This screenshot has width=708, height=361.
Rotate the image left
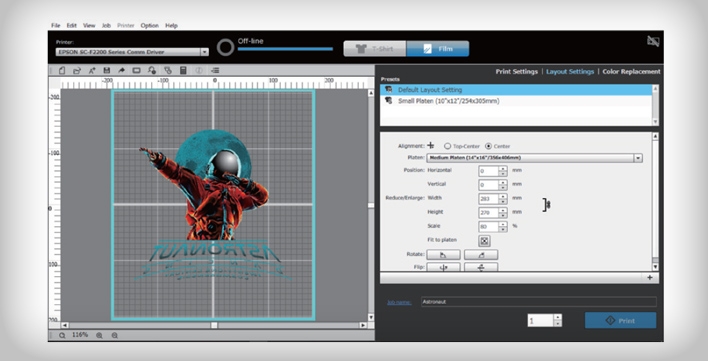[443, 255]
